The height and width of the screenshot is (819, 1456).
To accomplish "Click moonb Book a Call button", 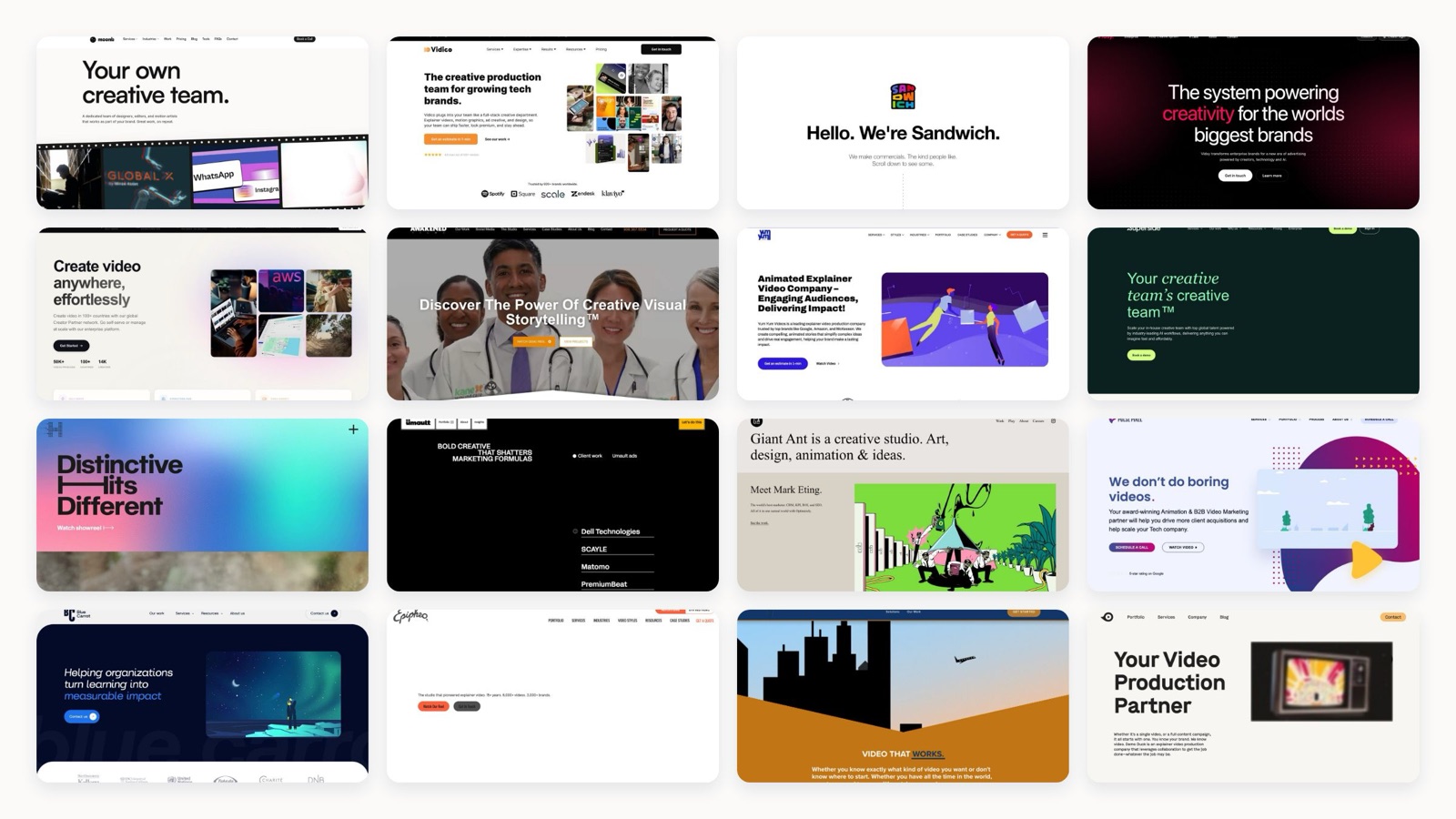I will [x=304, y=39].
